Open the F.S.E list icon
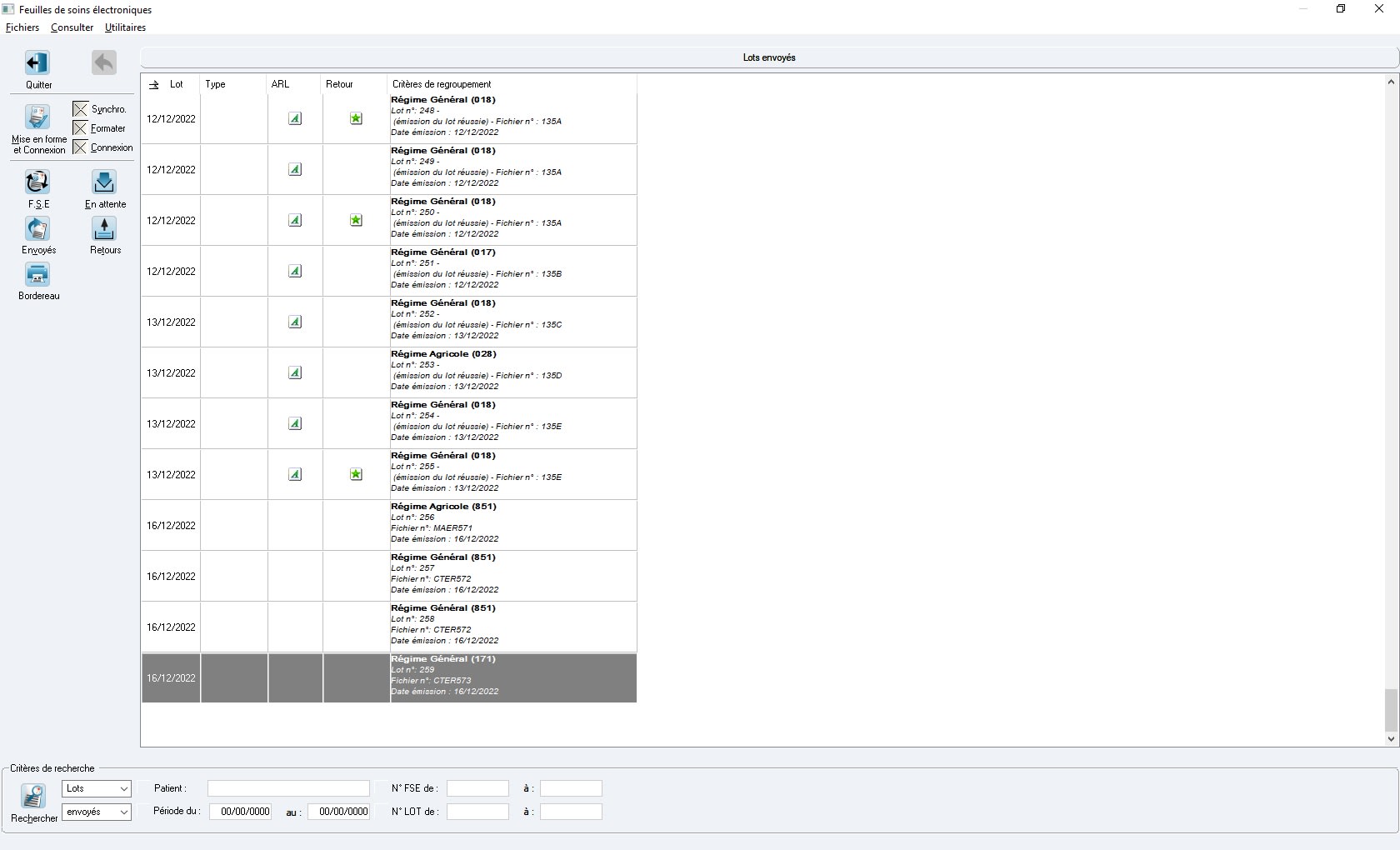This screenshot has width=1400, height=850. pyautogui.click(x=37, y=182)
